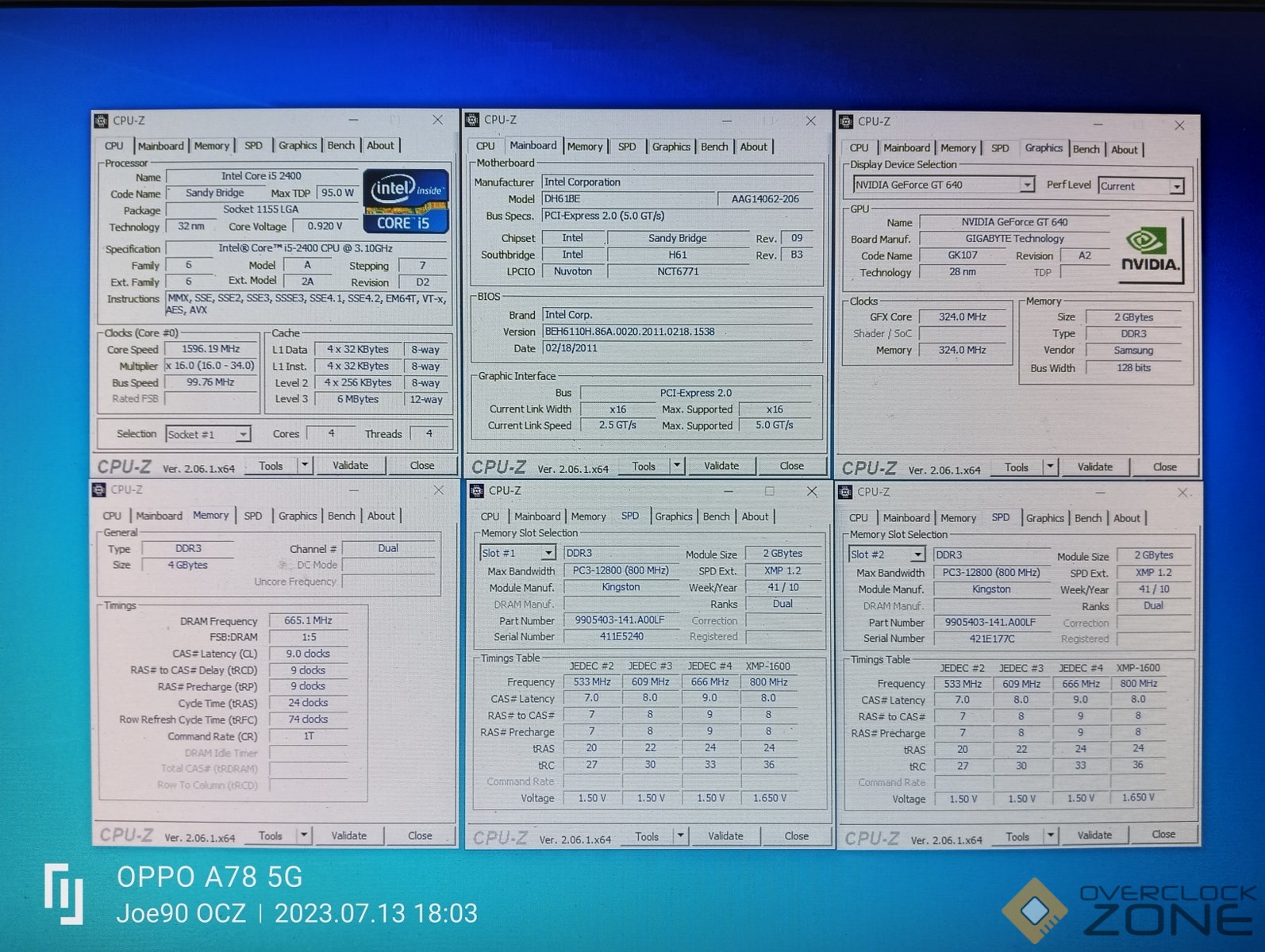Click the CPU-Z title icon of the Slot #1 window
The height and width of the screenshot is (952, 1265).
[x=477, y=490]
